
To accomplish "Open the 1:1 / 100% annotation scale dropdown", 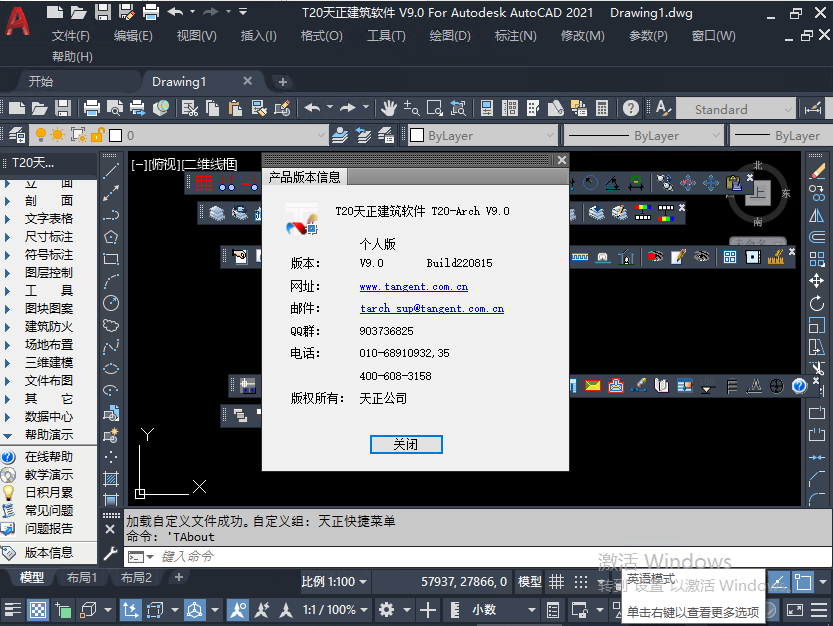I will coord(335,610).
